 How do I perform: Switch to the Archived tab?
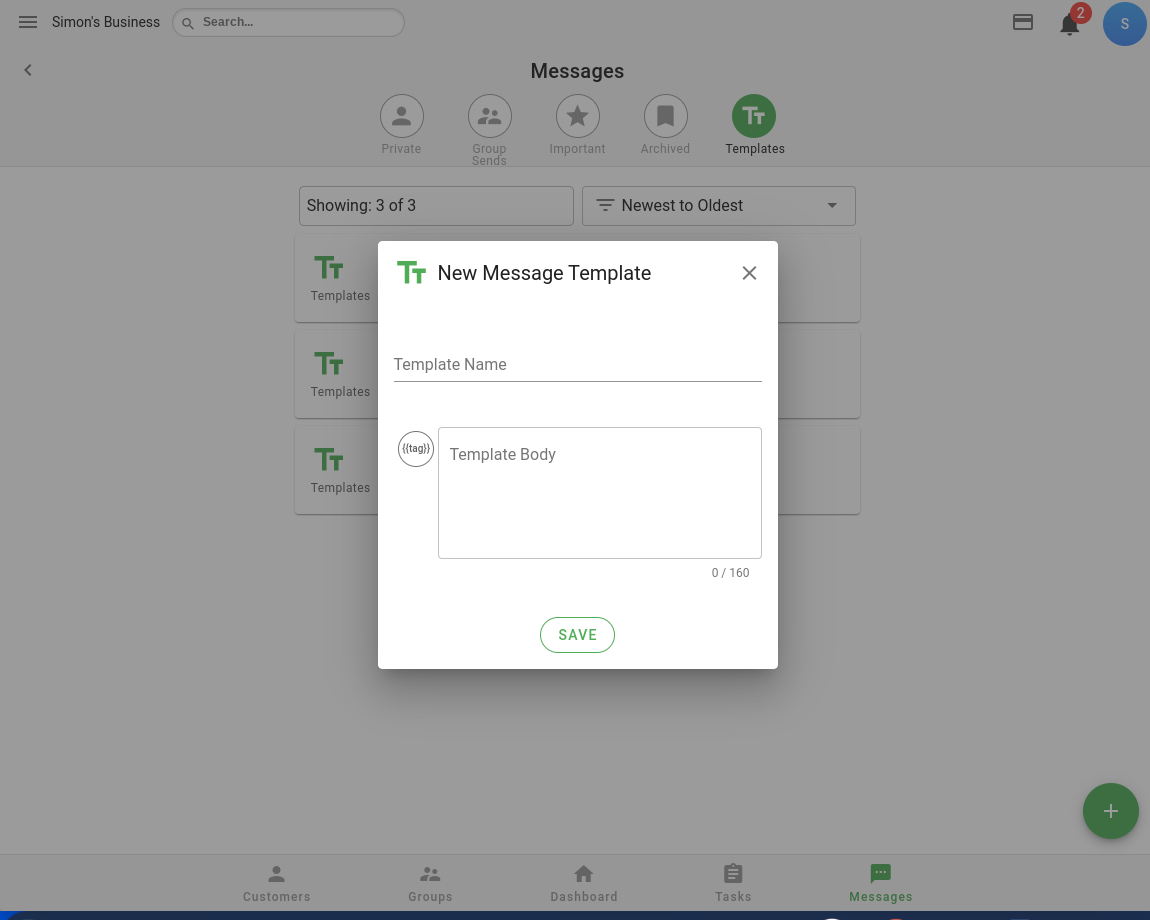pos(665,125)
